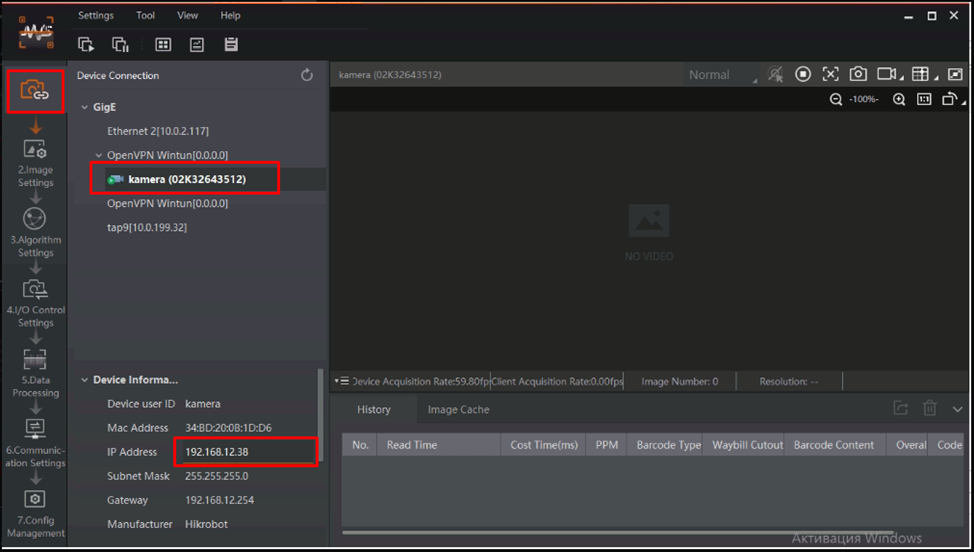Viewport: 974px width, 552px height.
Task: Click the Barcode Type column header
Action: (x=665, y=445)
